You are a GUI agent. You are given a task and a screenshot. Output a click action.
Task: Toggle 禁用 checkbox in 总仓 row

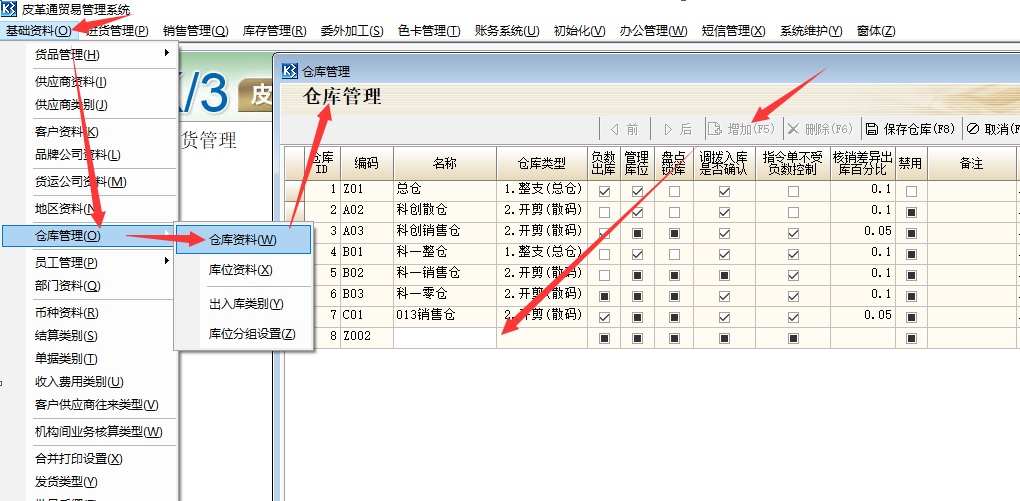pyautogui.click(x=911, y=192)
